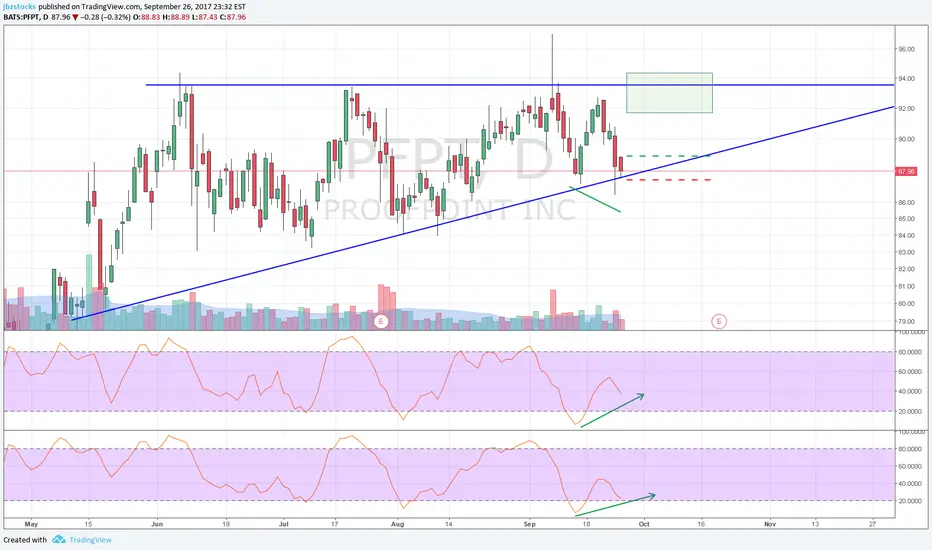This screenshot has height=550, width=932.
Task: Select the green shaded target rectangle
Action: (669, 93)
